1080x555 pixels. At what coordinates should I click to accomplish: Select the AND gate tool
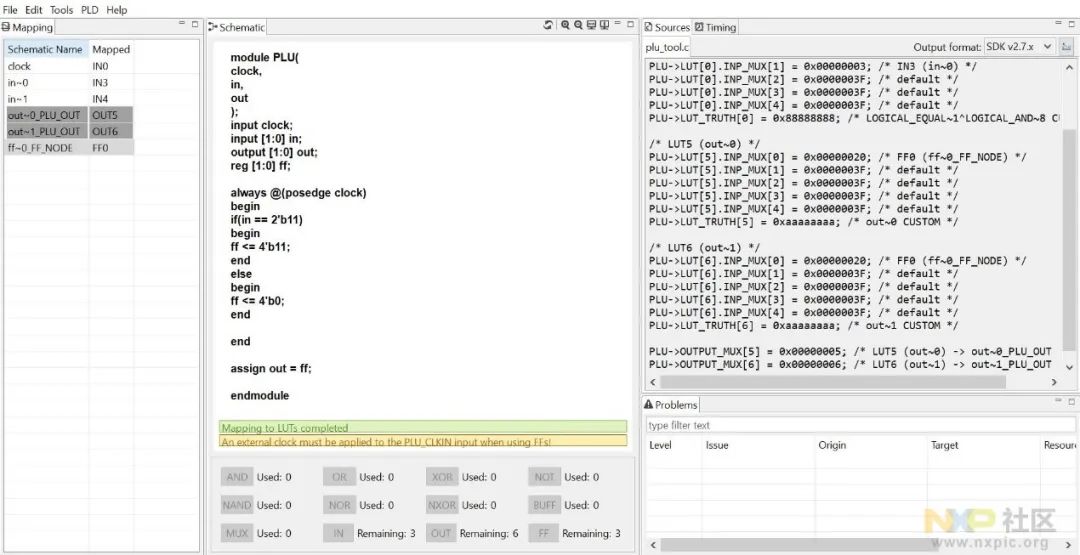point(236,477)
